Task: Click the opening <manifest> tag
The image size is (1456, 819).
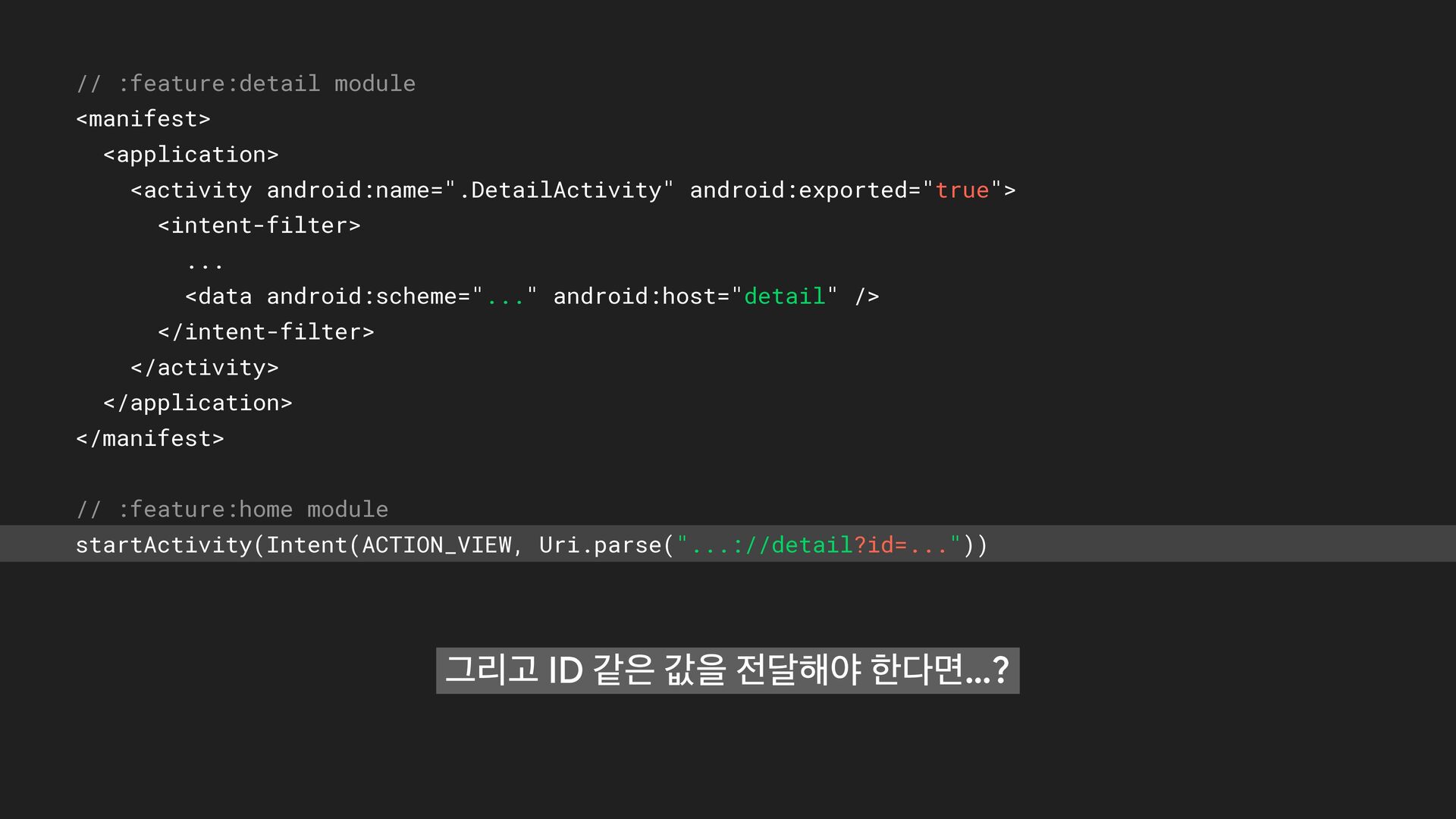Action: [x=143, y=119]
